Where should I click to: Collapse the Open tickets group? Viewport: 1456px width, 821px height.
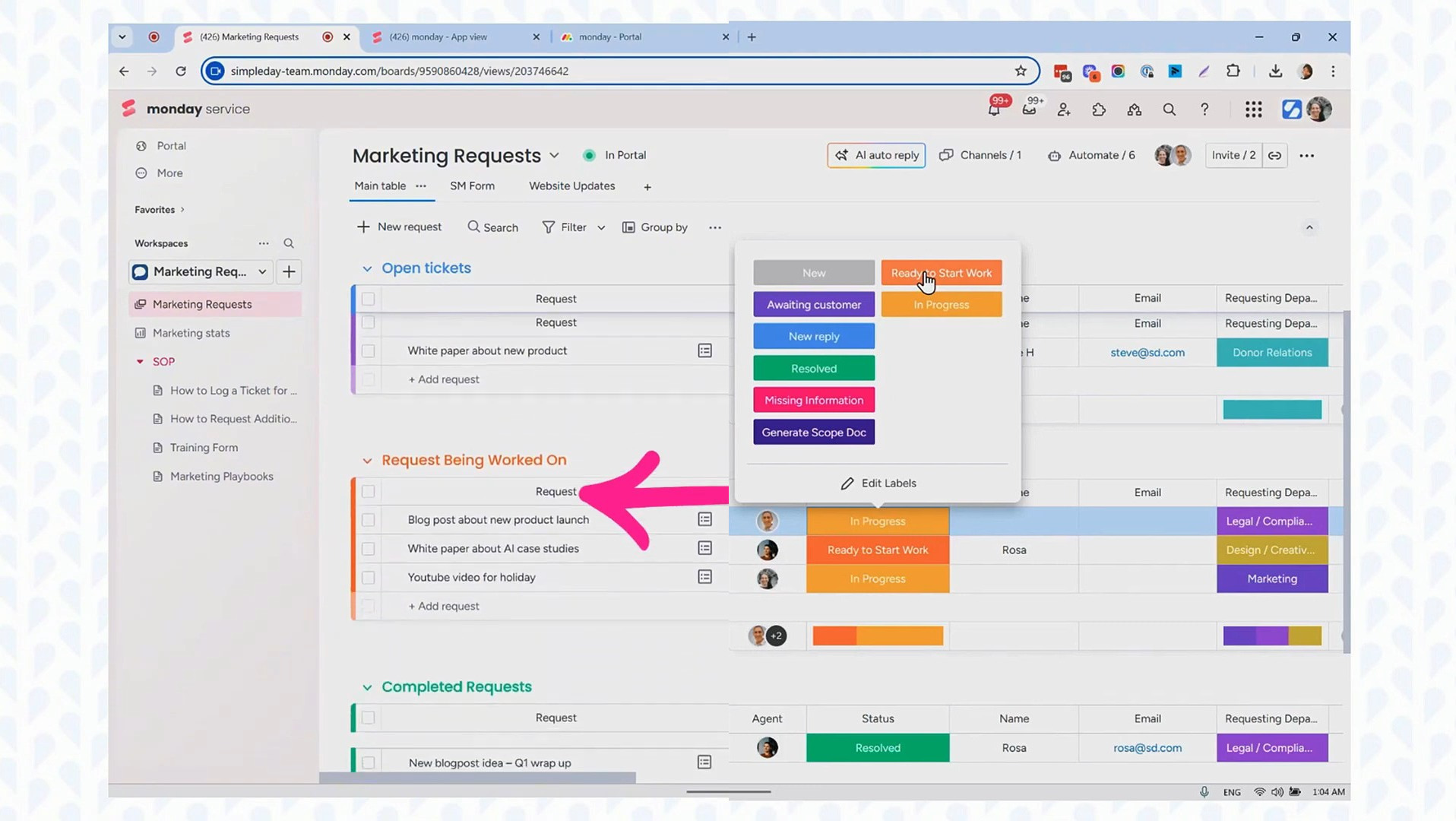click(x=367, y=269)
